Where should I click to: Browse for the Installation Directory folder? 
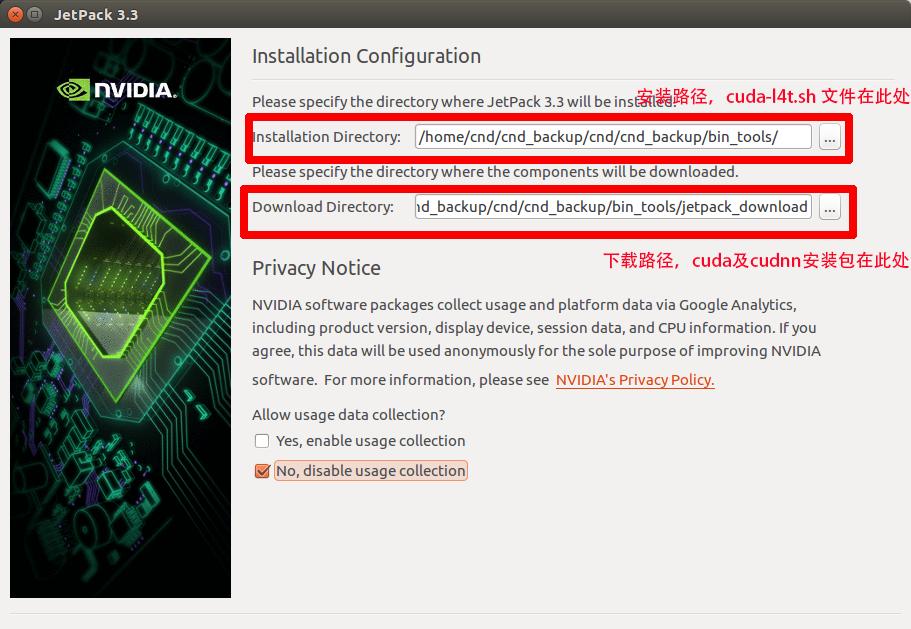click(x=830, y=138)
